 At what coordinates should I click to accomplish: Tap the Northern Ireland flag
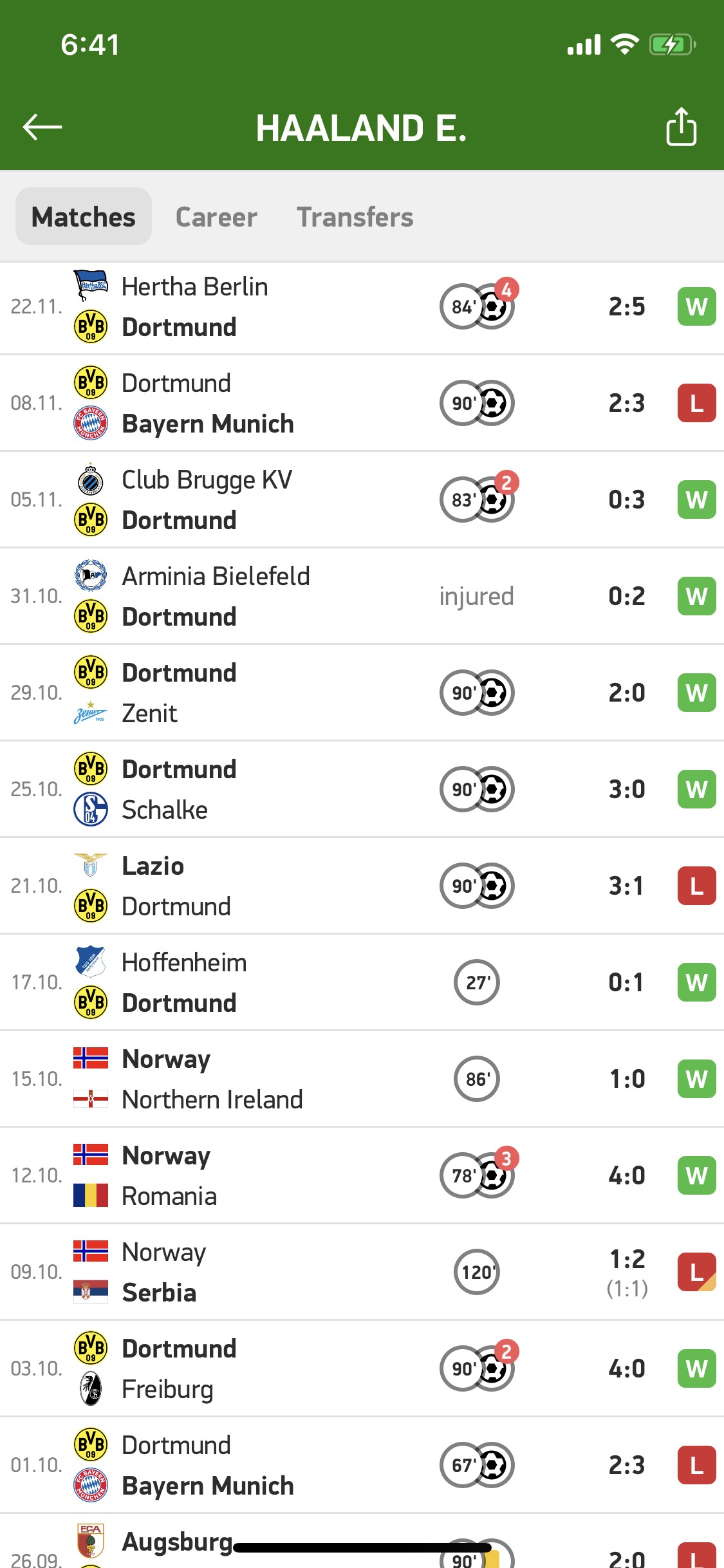coord(91,1099)
